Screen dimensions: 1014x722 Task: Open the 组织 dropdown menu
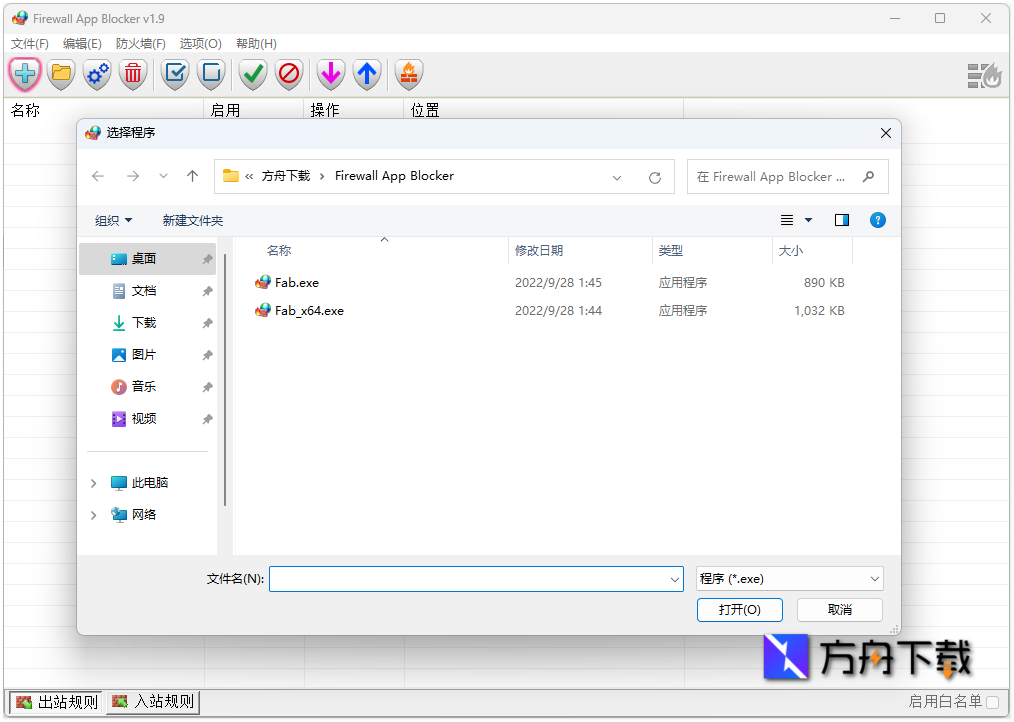click(113, 221)
